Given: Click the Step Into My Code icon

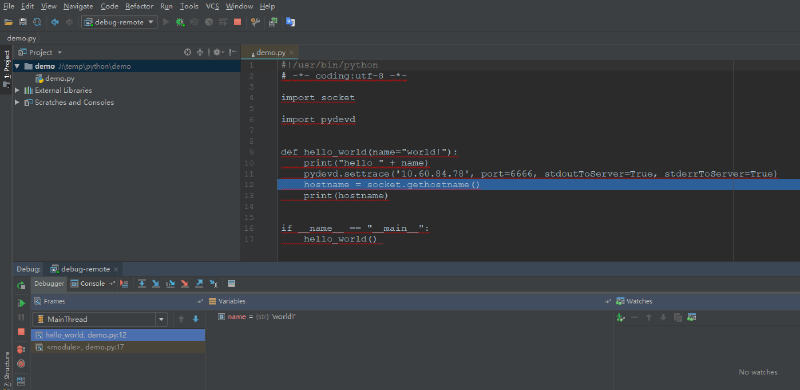Looking at the screenshot, I should 170,284.
